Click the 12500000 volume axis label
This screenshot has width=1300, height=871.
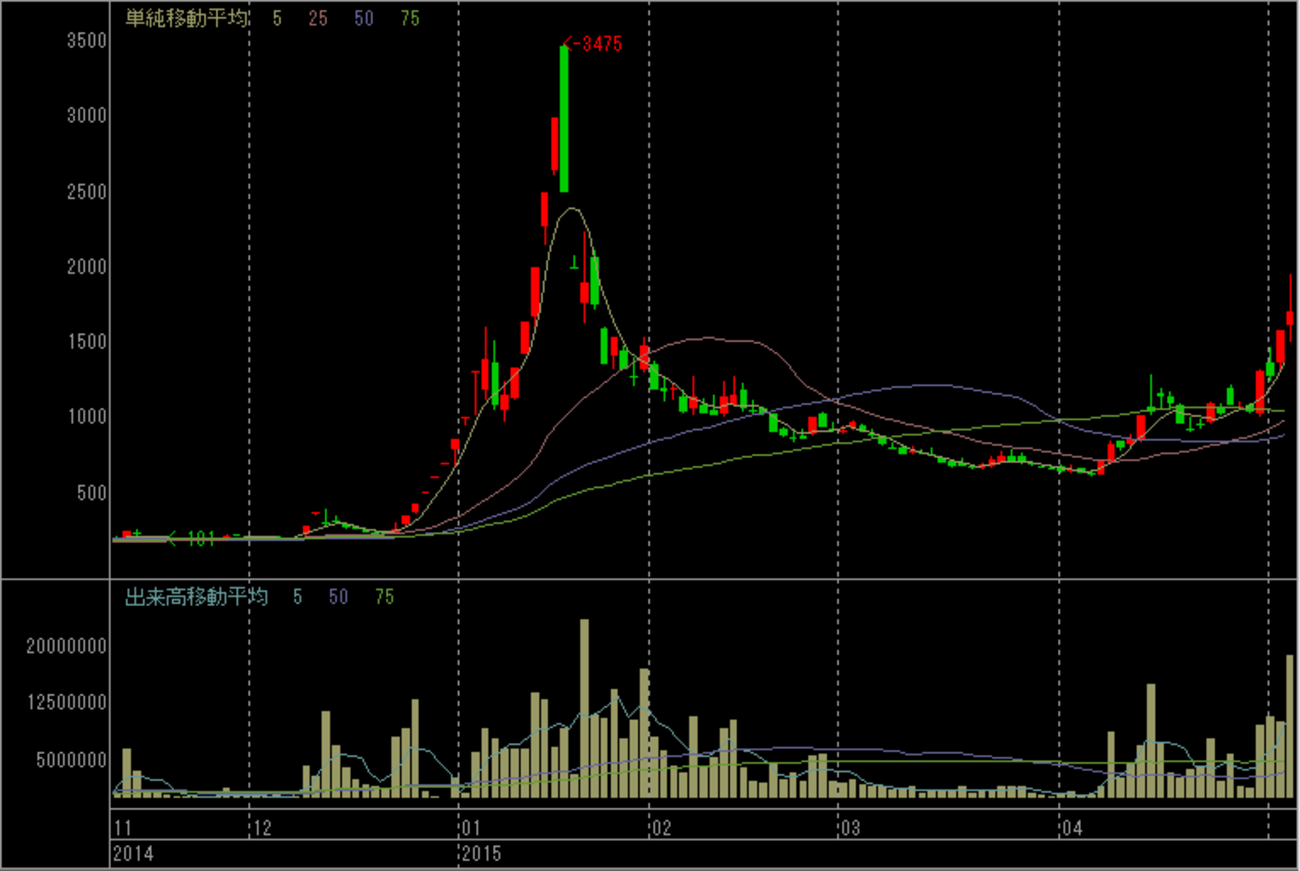point(67,702)
